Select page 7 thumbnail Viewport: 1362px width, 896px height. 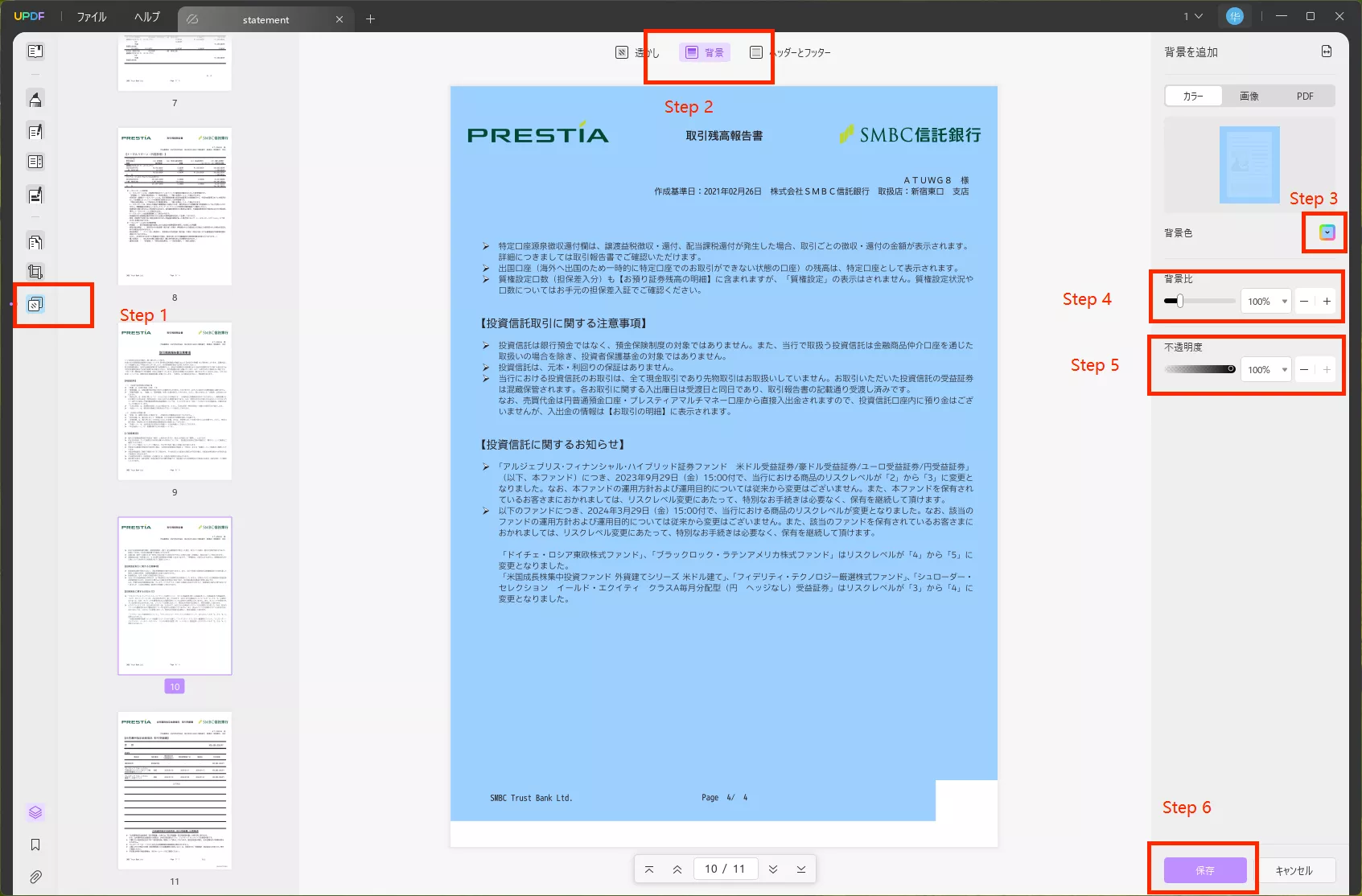click(x=175, y=63)
